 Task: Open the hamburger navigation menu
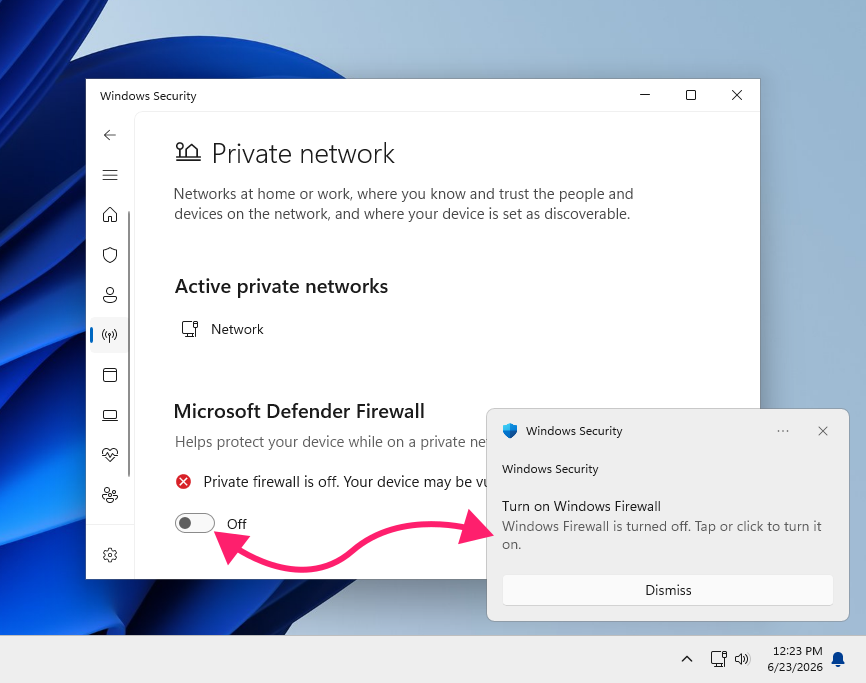[x=110, y=175]
